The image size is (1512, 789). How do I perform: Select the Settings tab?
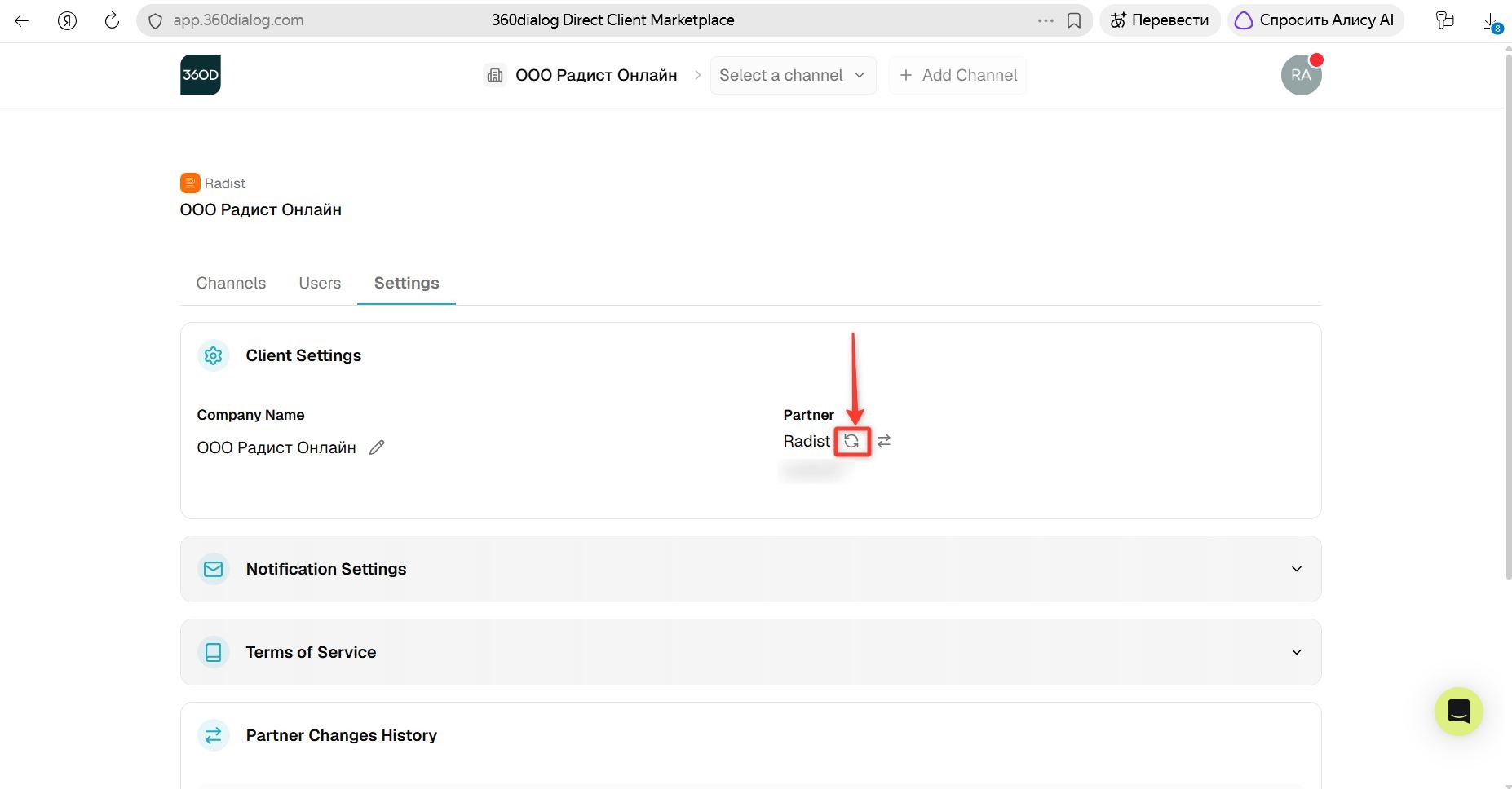pyautogui.click(x=406, y=283)
